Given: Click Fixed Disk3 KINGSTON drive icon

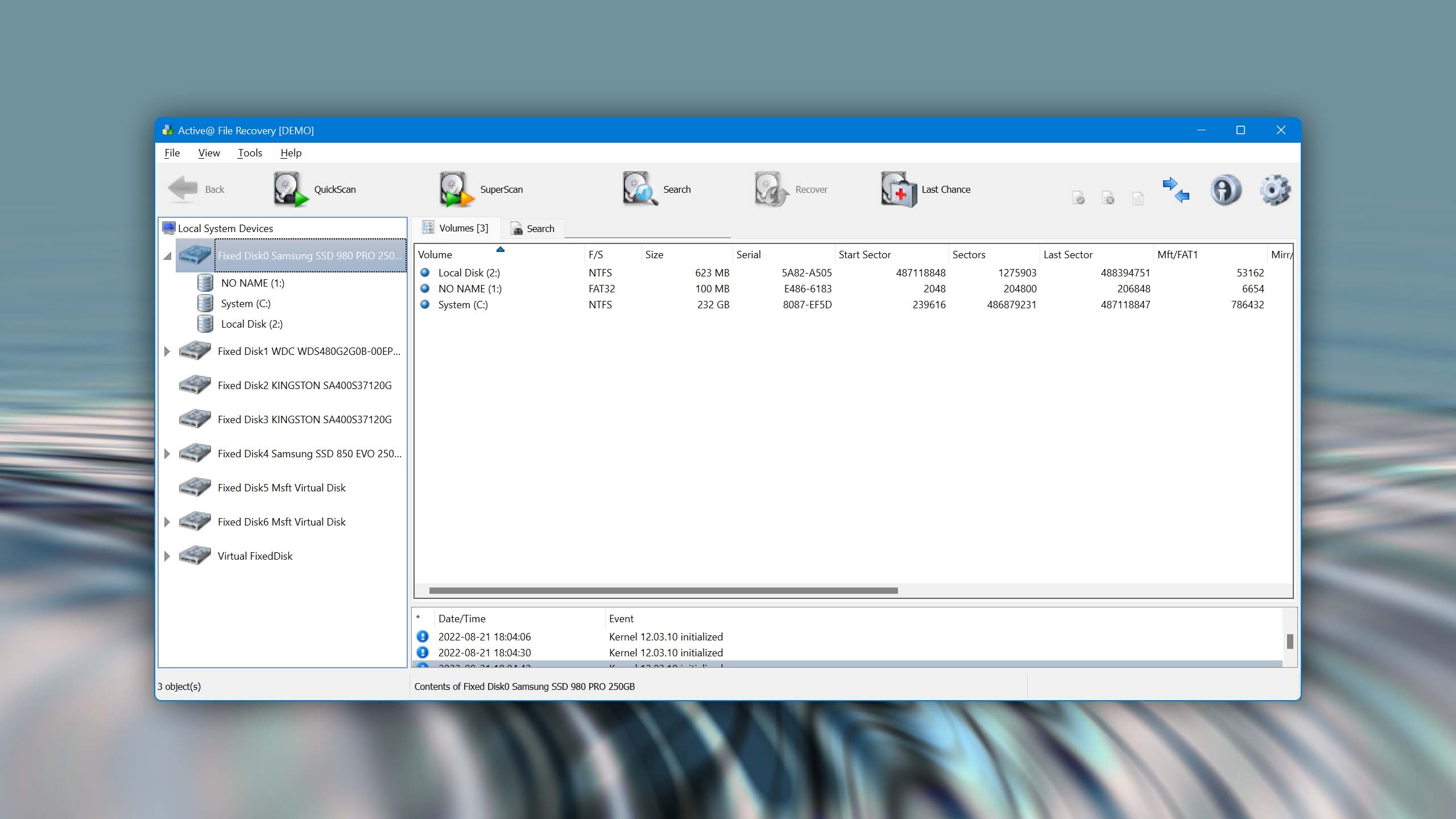Looking at the screenshot, I should [195, 419].
